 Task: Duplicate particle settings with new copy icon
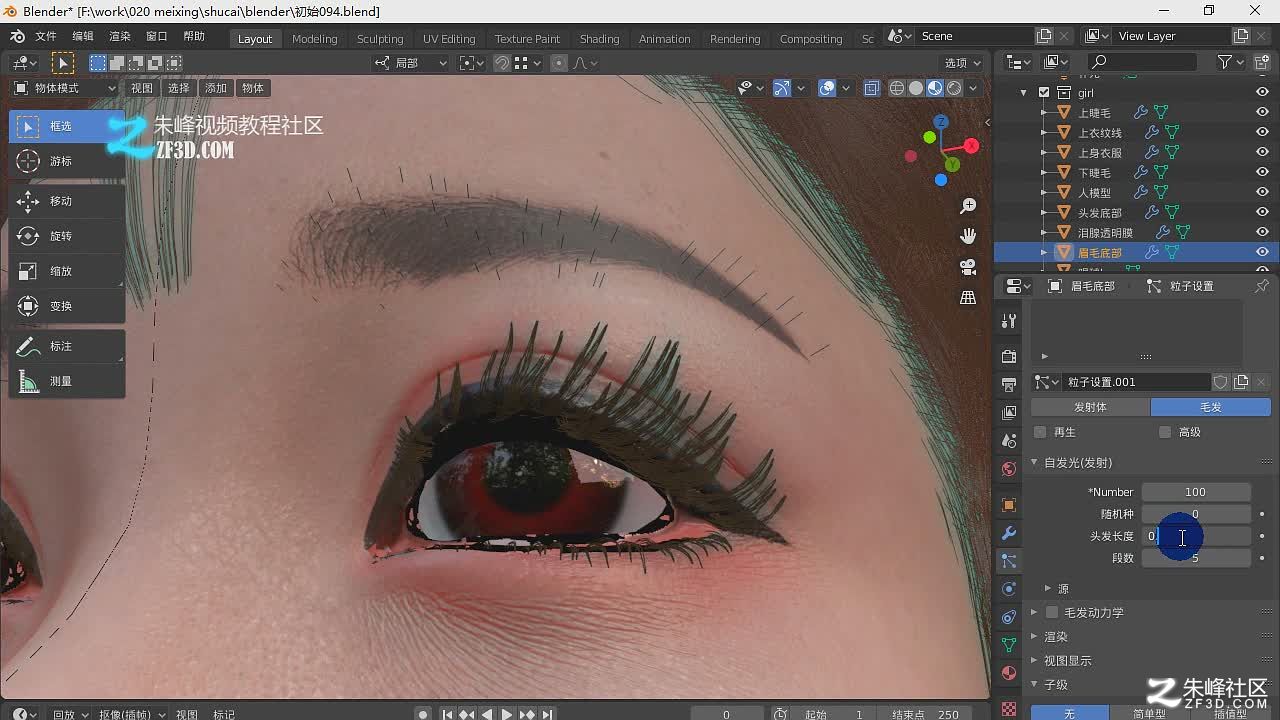click(1241, 382)
